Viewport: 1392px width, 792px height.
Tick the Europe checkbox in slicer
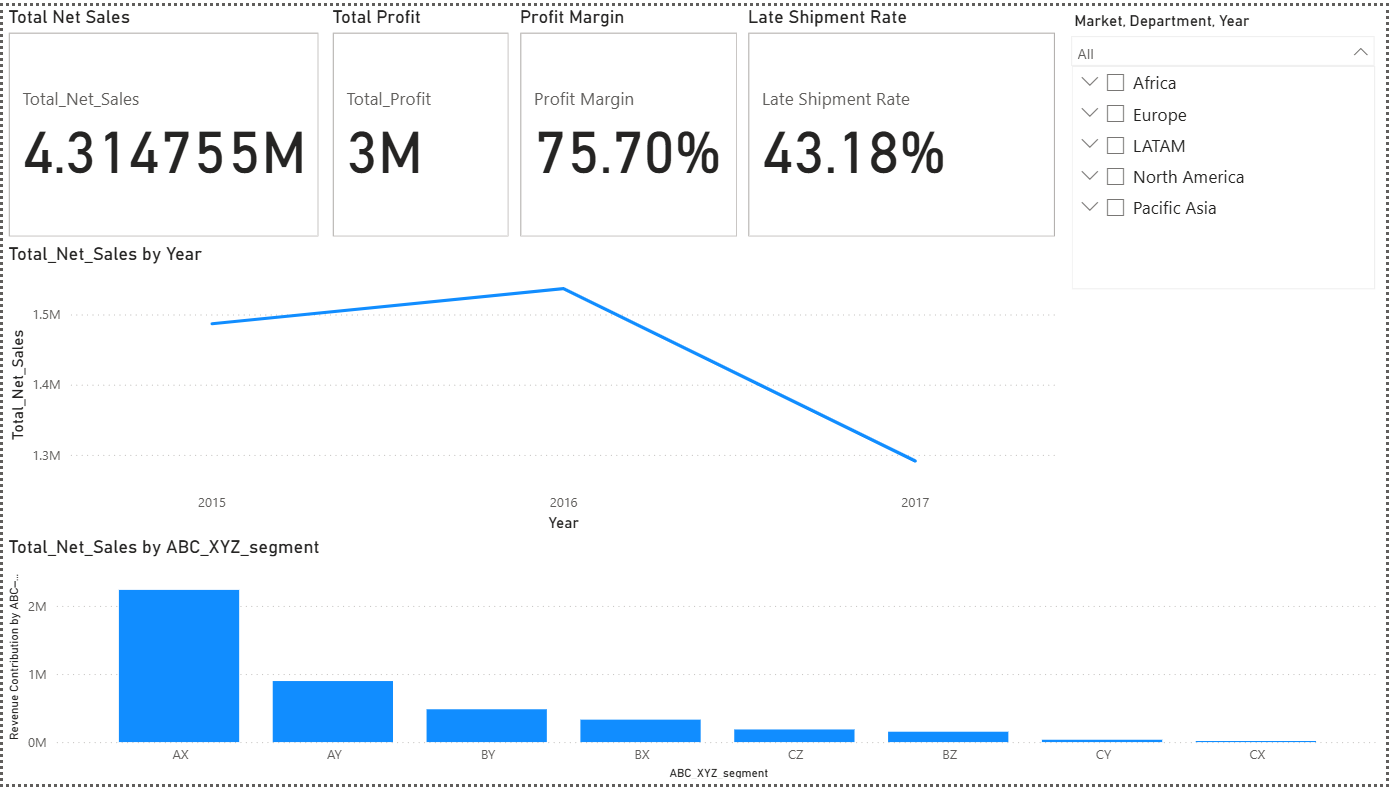pyautogui.click(x=1116, y=114)
